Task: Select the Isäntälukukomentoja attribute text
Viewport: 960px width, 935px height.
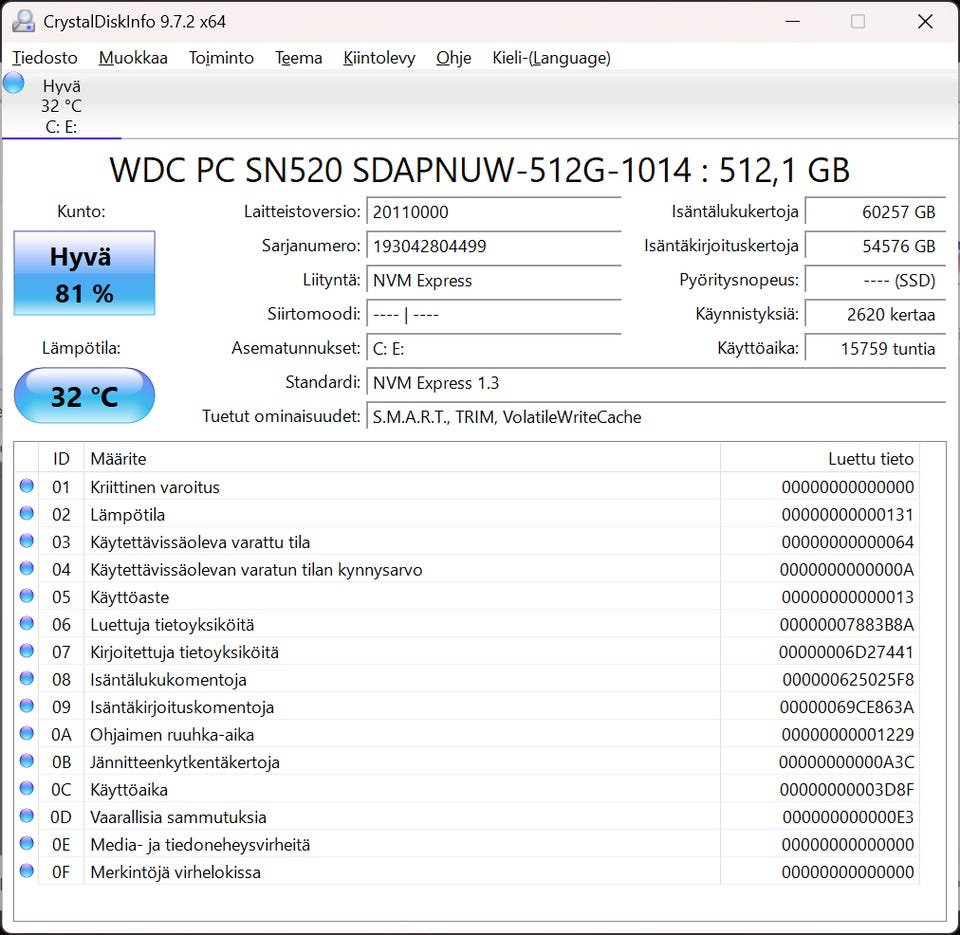Action: tap(168, 680)
